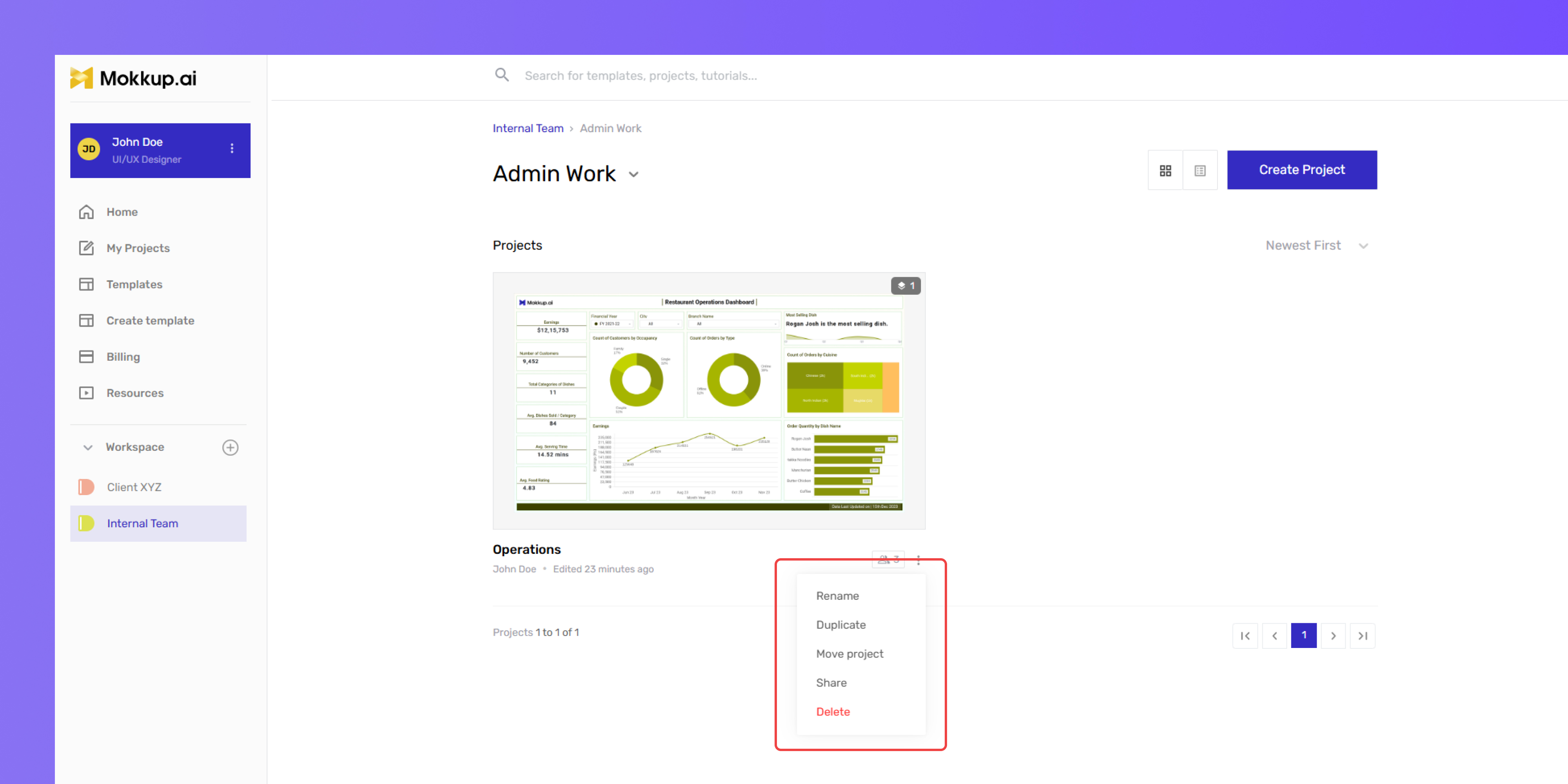The width and height of the screenshot is (1568, 784).
Task: Follow the Internal Team breadcrumb link
Action: tap(528, 129)
